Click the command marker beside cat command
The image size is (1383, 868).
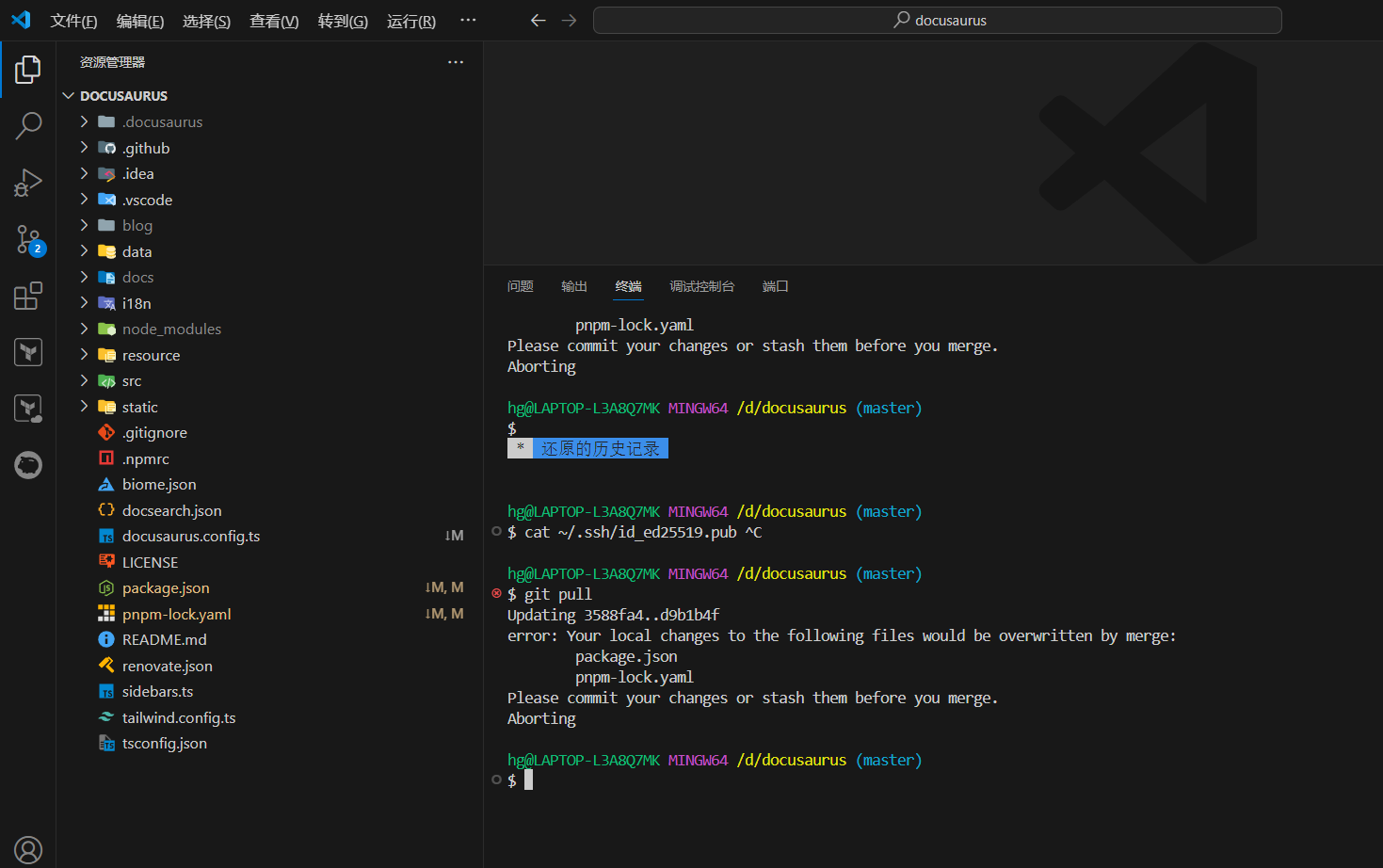pyautogui.click(x=496, y=531)
